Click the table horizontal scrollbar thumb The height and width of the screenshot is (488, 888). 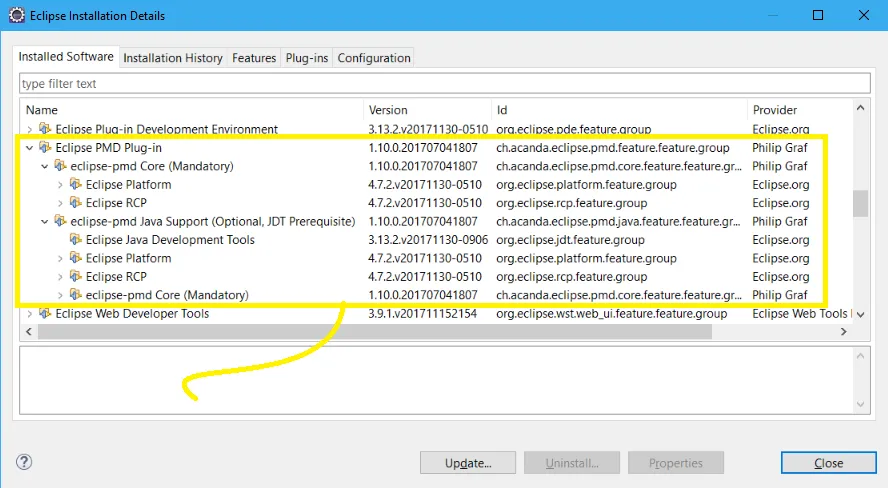[374, 332]
